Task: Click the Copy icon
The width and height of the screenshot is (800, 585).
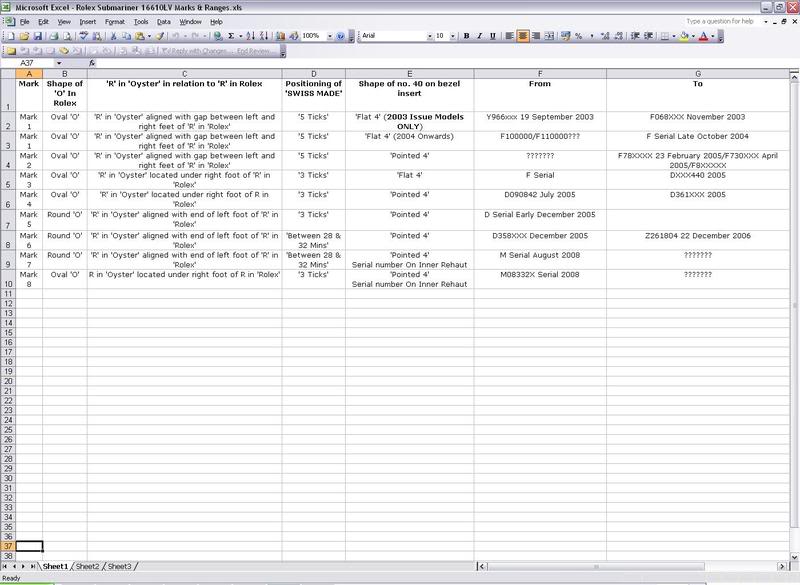Action: click(x=127, y=36)
